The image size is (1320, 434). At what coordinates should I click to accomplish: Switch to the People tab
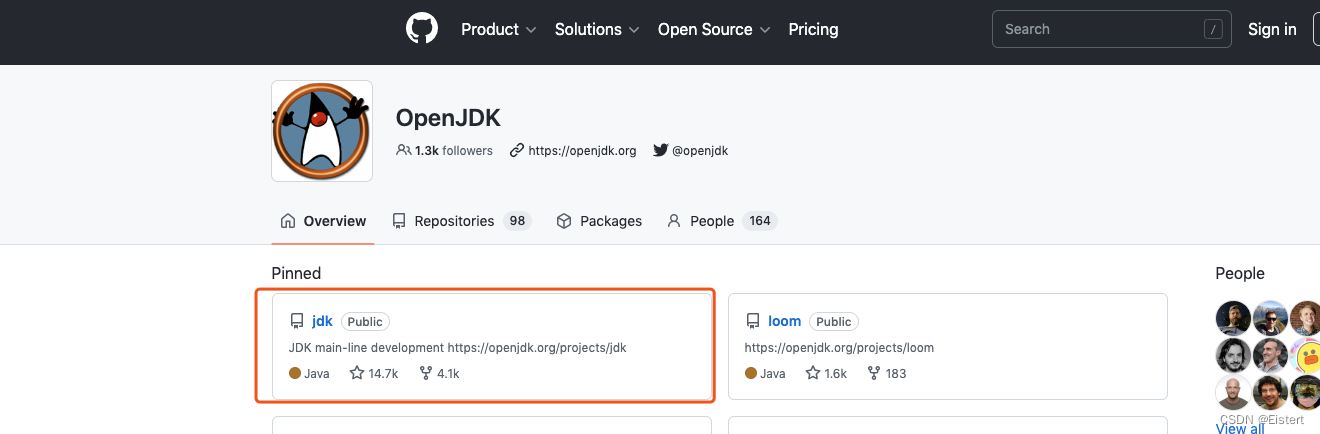point(722,221)
